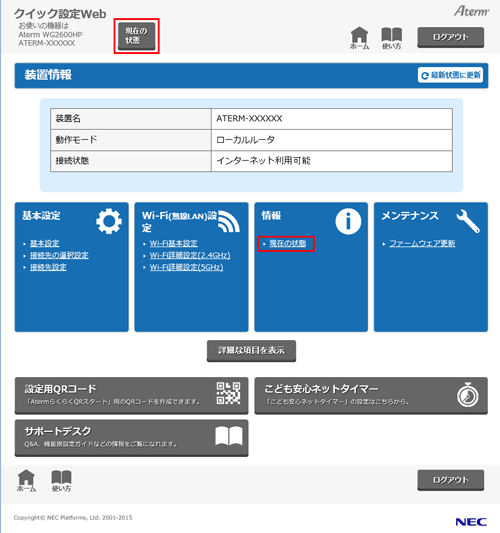This screenshot has width=500, height=533.
Task: Click the bottom Home (ホーム) icon
Action: pyautogui.click(x=26, y=481)
